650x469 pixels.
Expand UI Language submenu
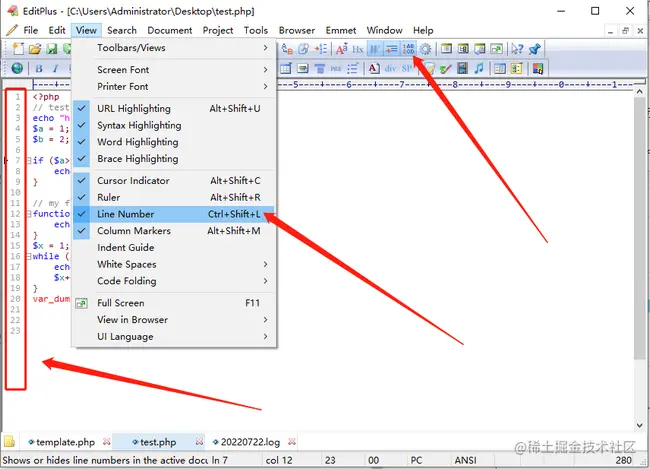point(173,337)
